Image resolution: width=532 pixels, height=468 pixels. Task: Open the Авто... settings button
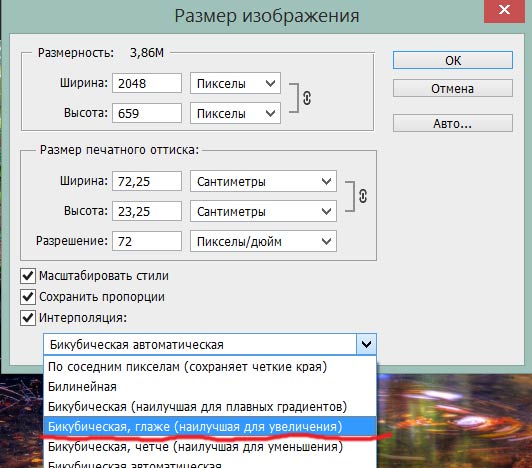453,123
